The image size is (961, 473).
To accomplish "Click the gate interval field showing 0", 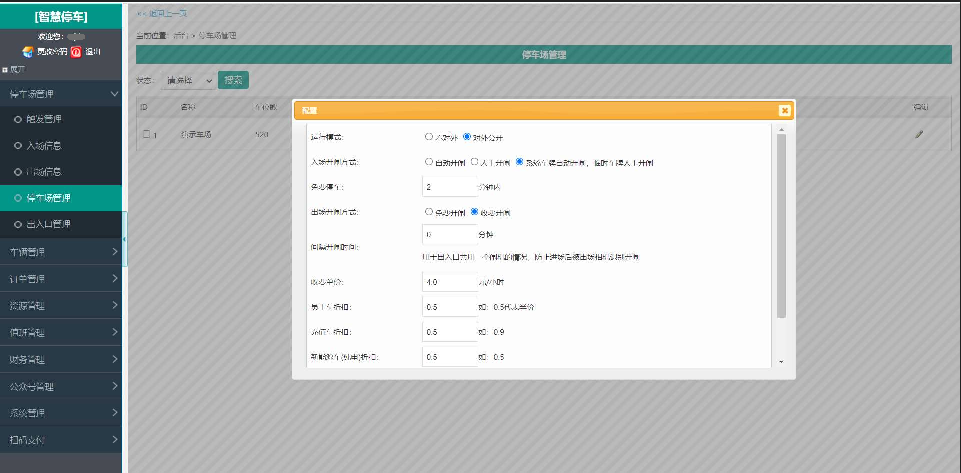I will click(x=449, y=235).
